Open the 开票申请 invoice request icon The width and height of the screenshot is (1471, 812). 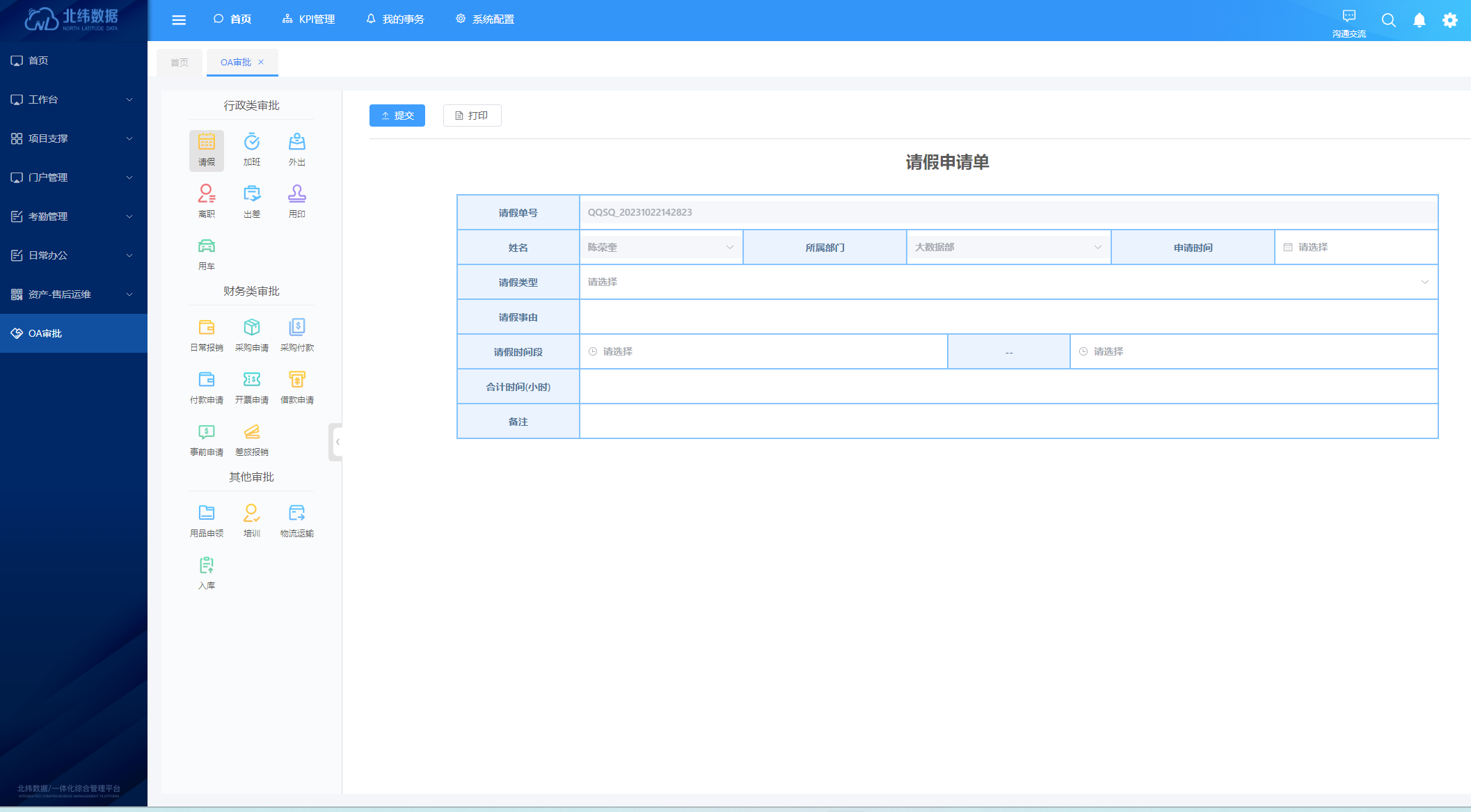pos(252,388)
